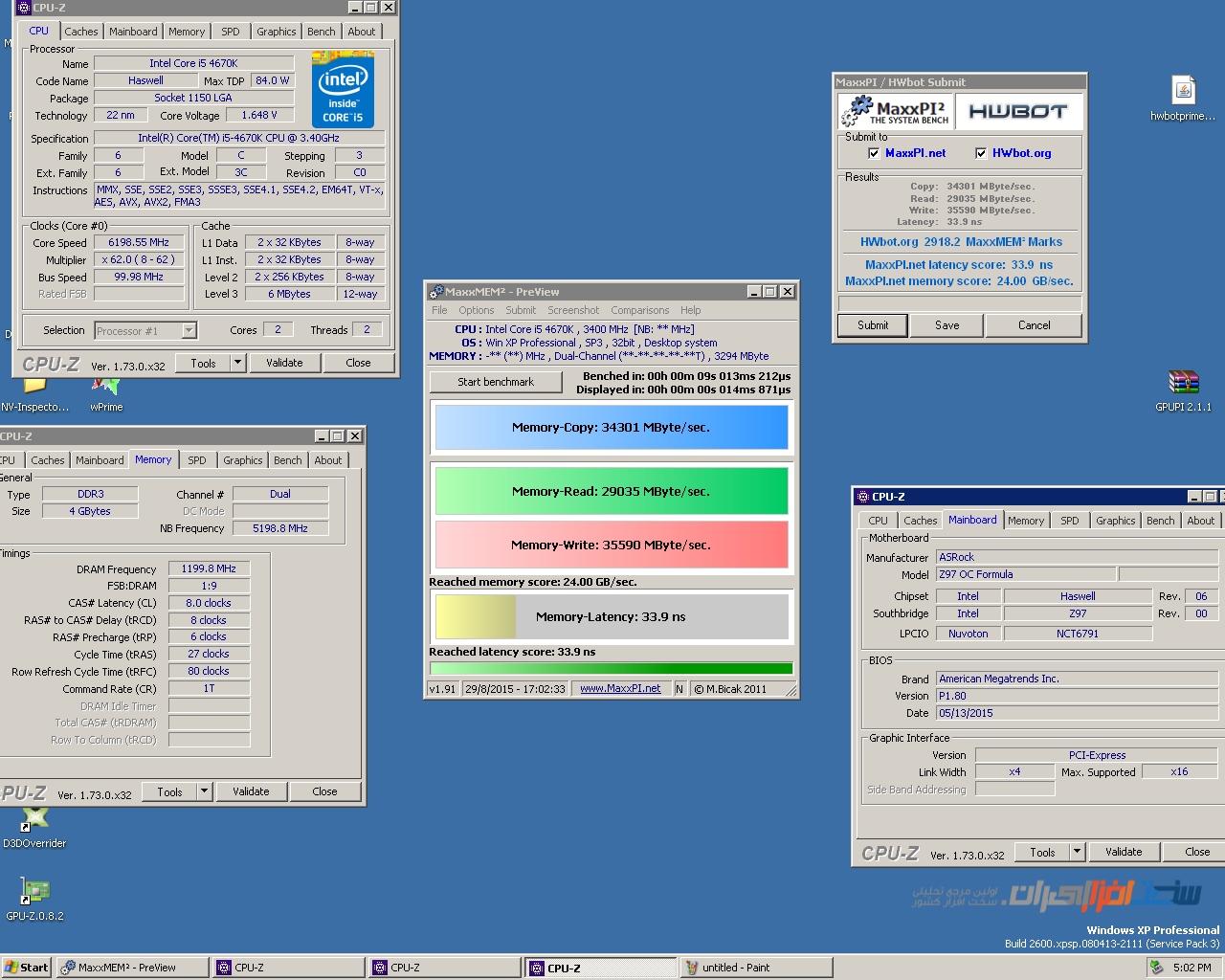Switch to MaxxMEM² - PreView taskbar item
1225x980 pixels.
[x=132, y=968]
